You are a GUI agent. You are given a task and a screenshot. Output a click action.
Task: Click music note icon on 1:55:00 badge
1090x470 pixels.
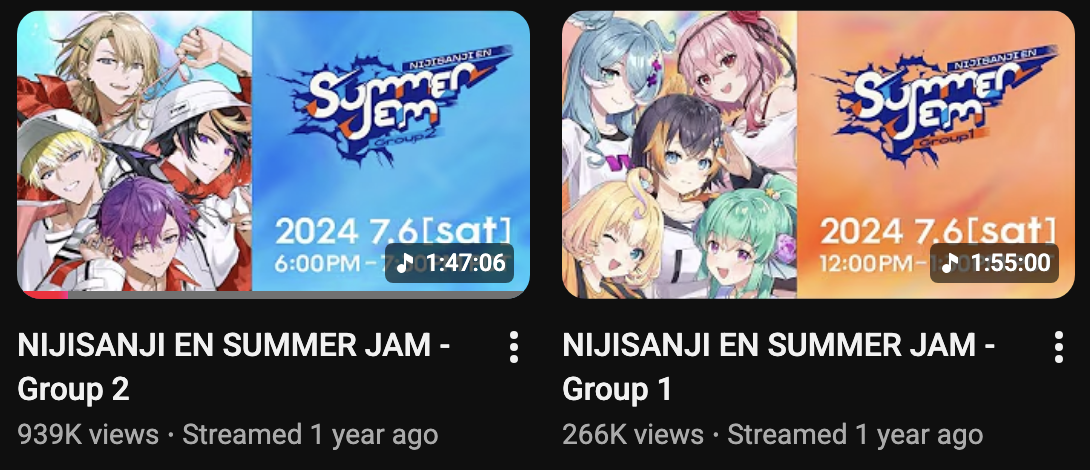point(951,263)
